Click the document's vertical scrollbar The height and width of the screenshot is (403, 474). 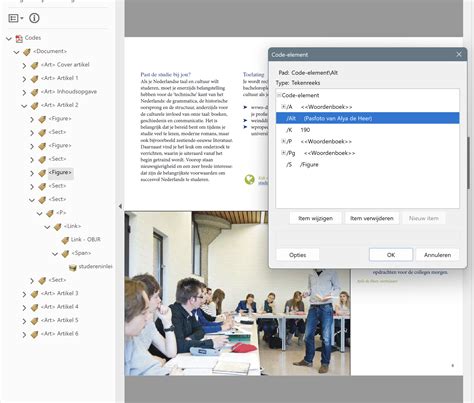(x=468, y=163)
